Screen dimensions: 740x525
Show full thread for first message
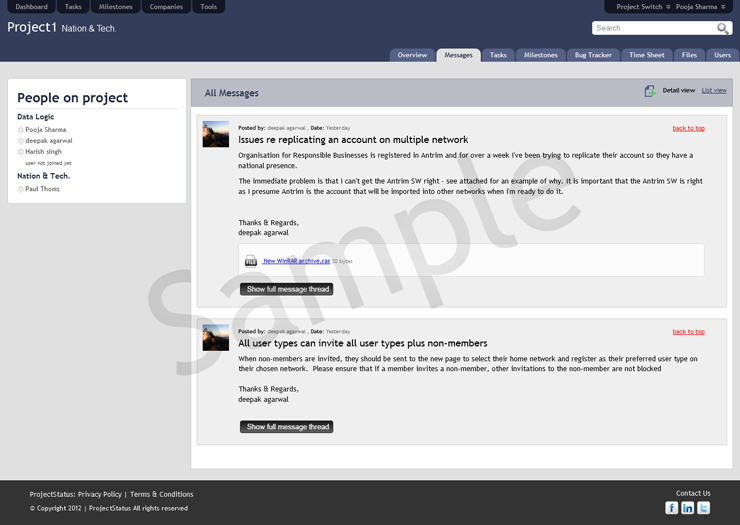click(x=286, y=289)
